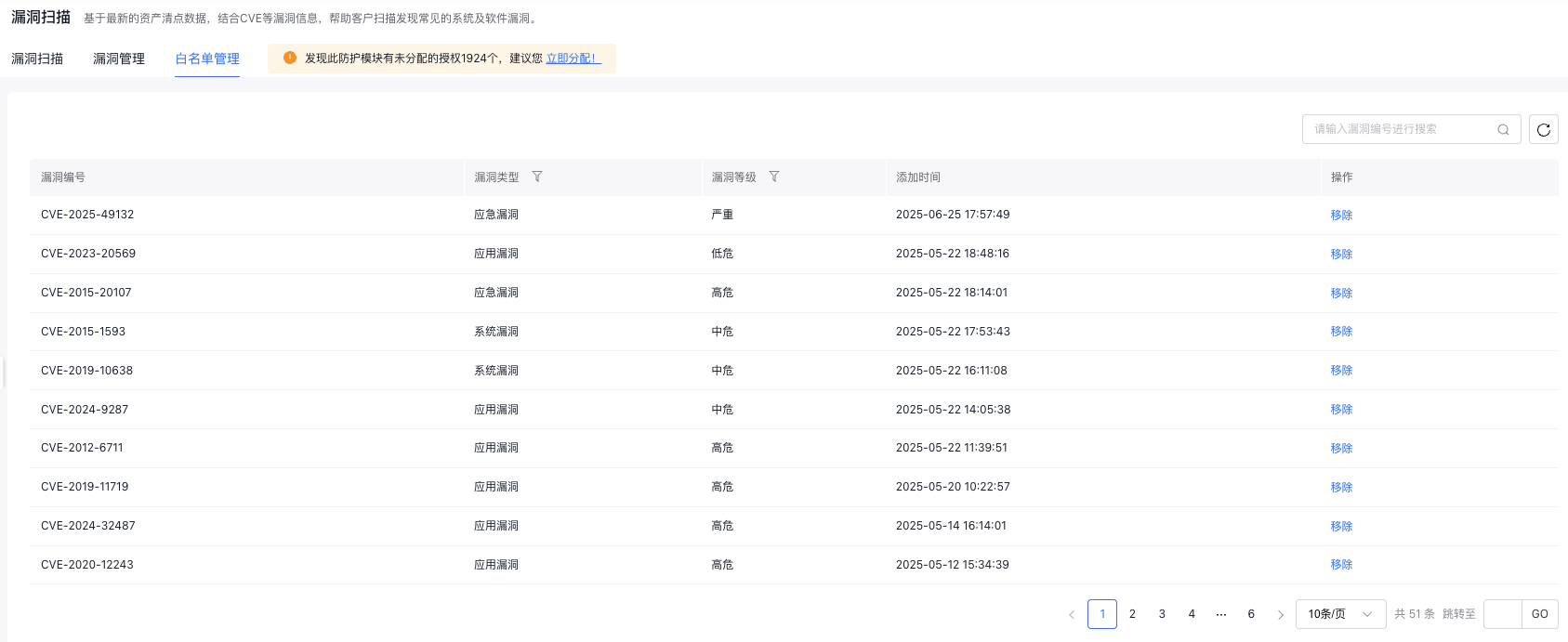Open the 10条/页 page size dropdown

1340,614
